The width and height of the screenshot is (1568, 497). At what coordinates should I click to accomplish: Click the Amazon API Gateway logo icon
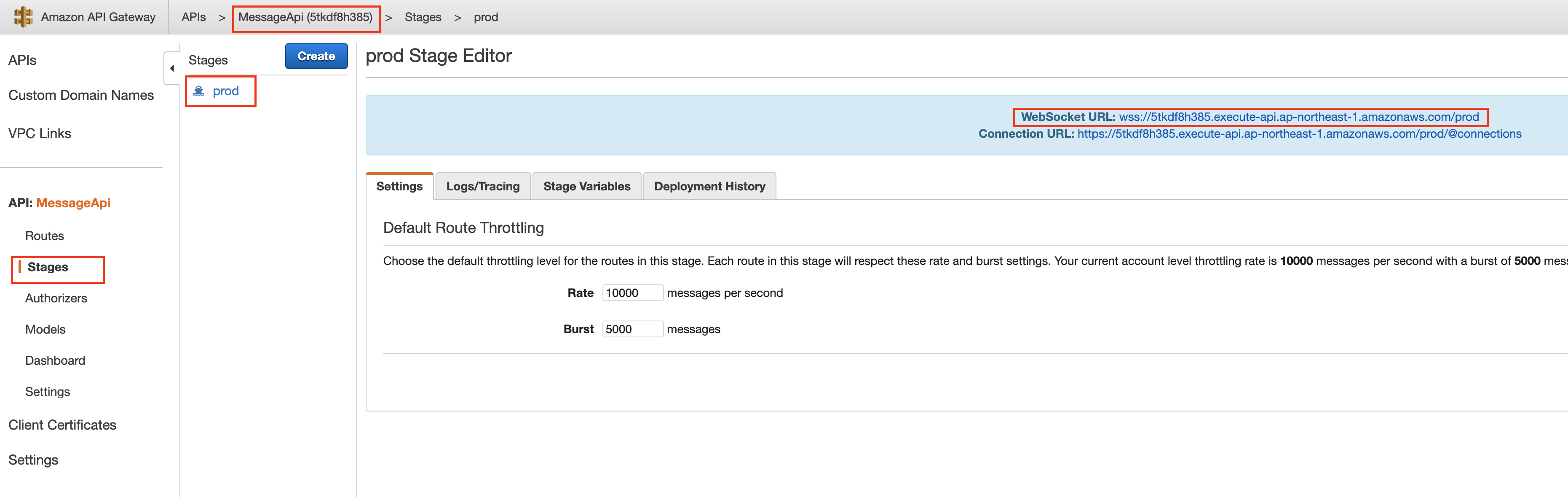coord(23,16)
